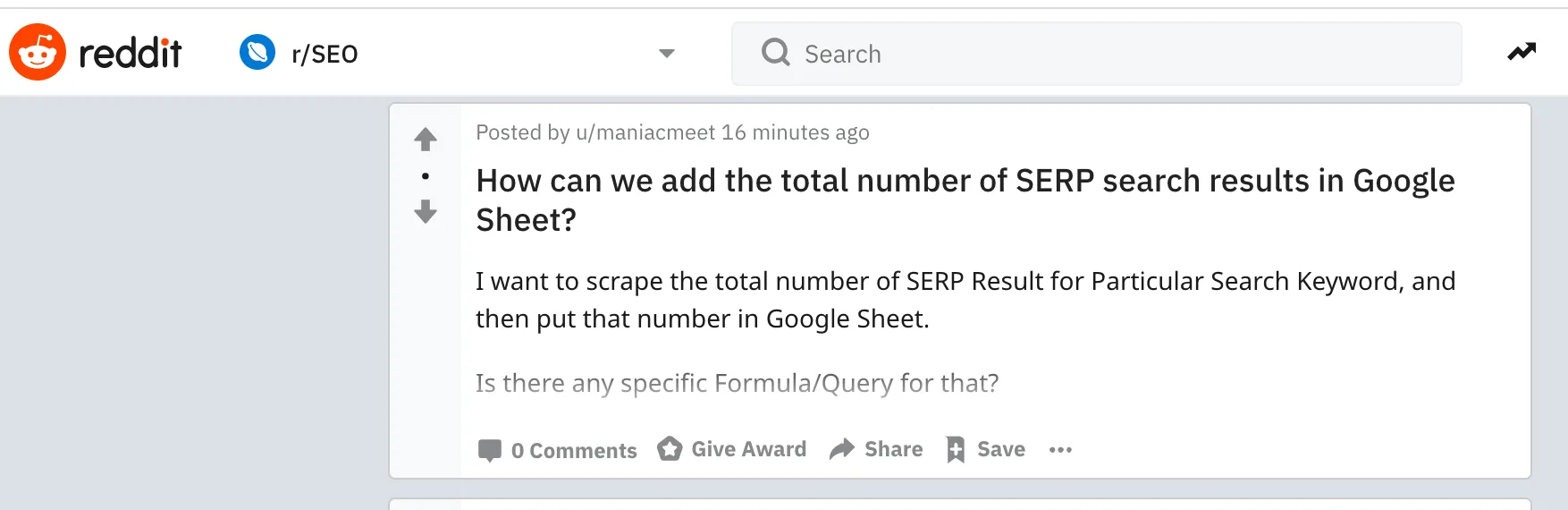The height and width of the screenshot is (510, 1568).
Task: Open the post title about SERP results
Action: (x=965, y=200)
